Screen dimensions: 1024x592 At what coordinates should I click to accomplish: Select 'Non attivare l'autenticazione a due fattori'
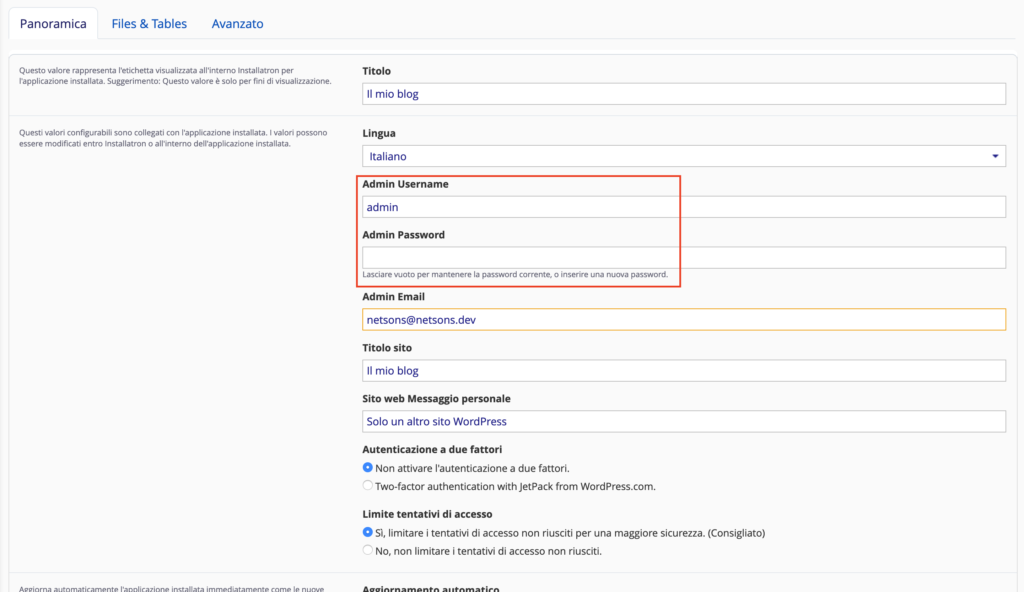click(x=368, y=468)
